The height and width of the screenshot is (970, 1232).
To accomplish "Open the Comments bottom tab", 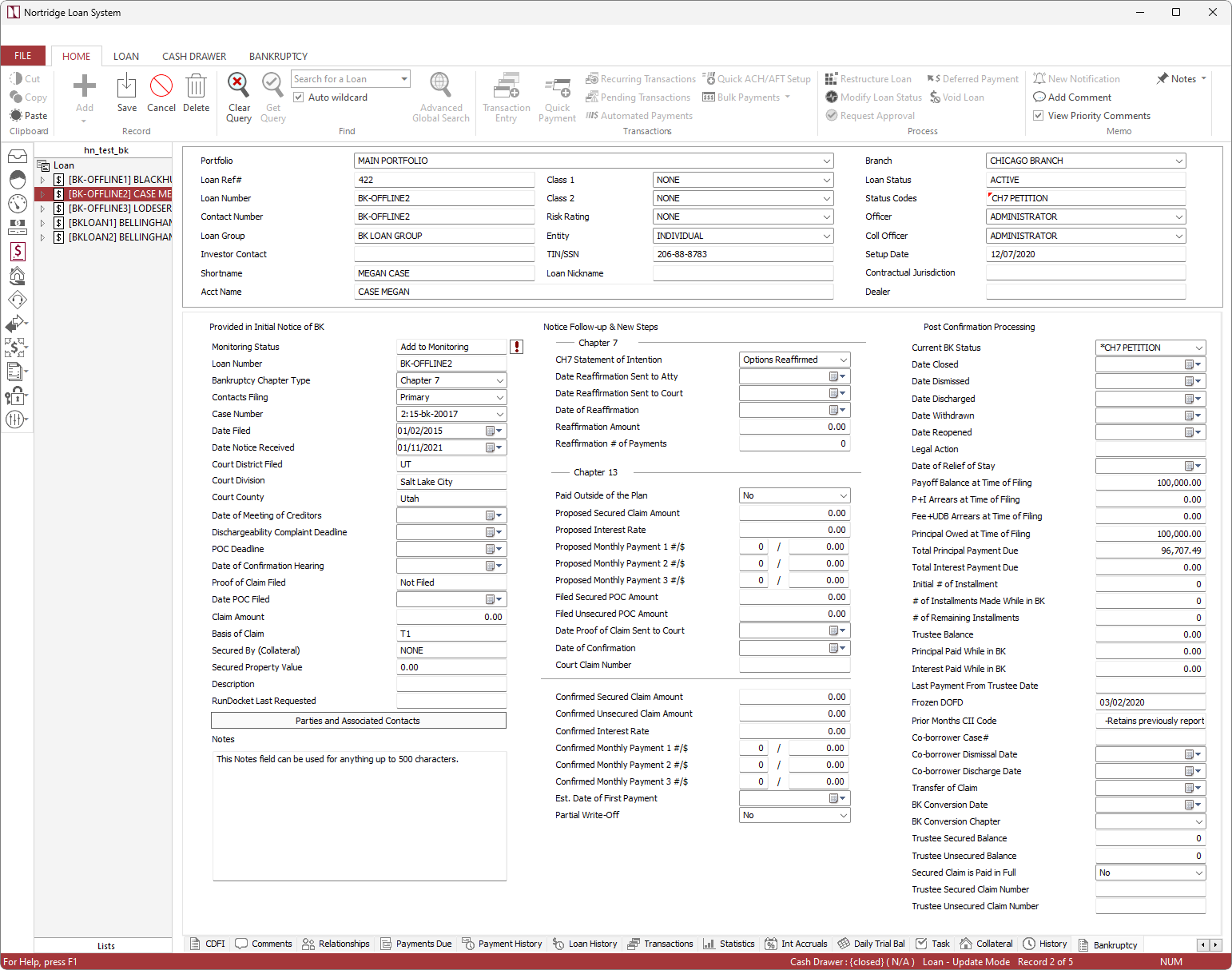I will 264,944.
